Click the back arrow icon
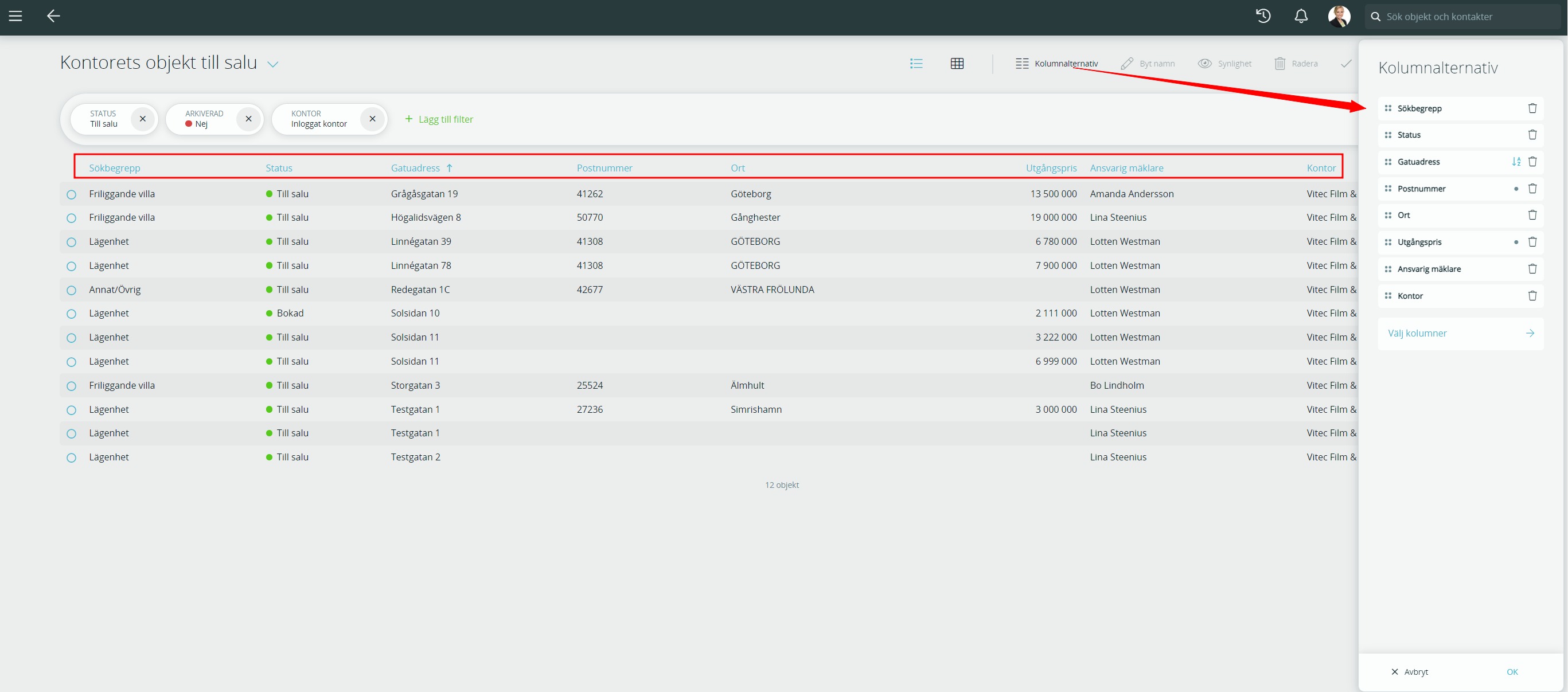 click(53, 16)
